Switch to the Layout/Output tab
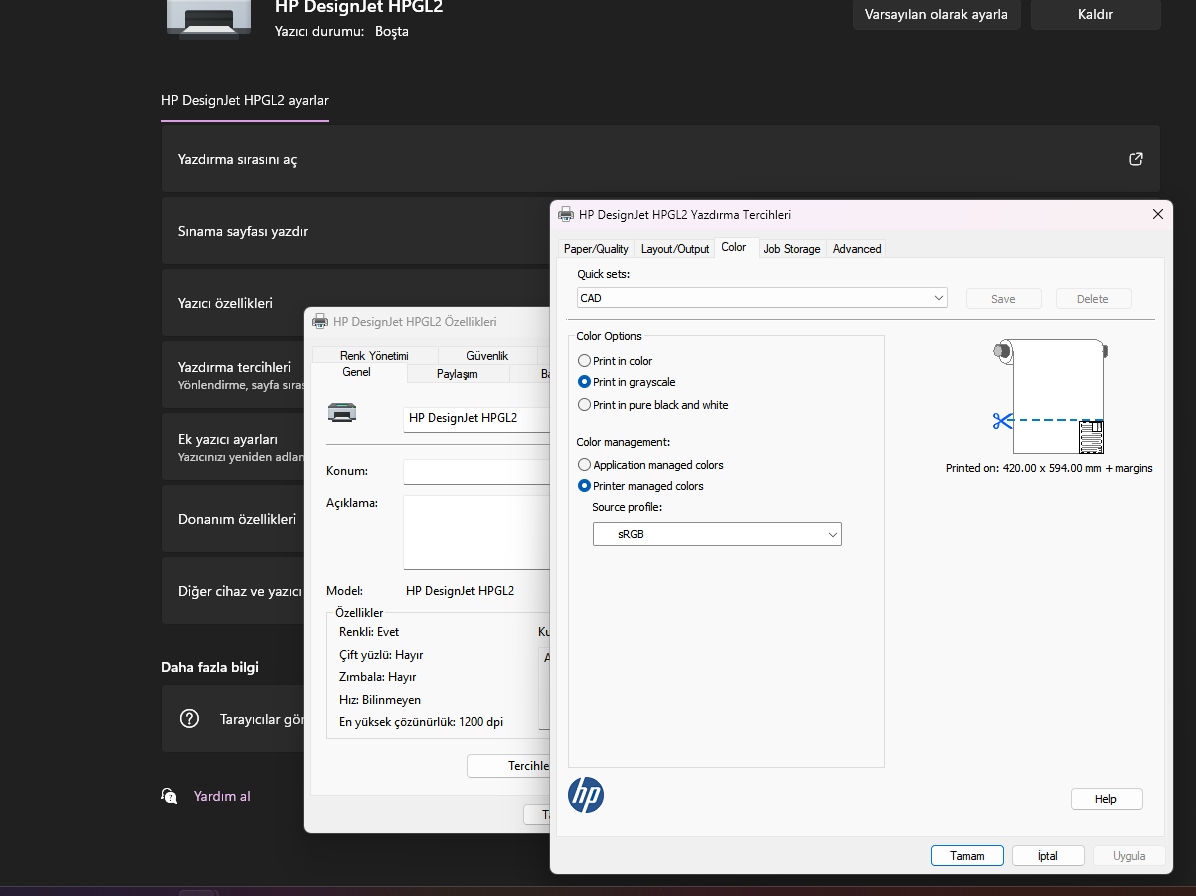 click(674, 249)
